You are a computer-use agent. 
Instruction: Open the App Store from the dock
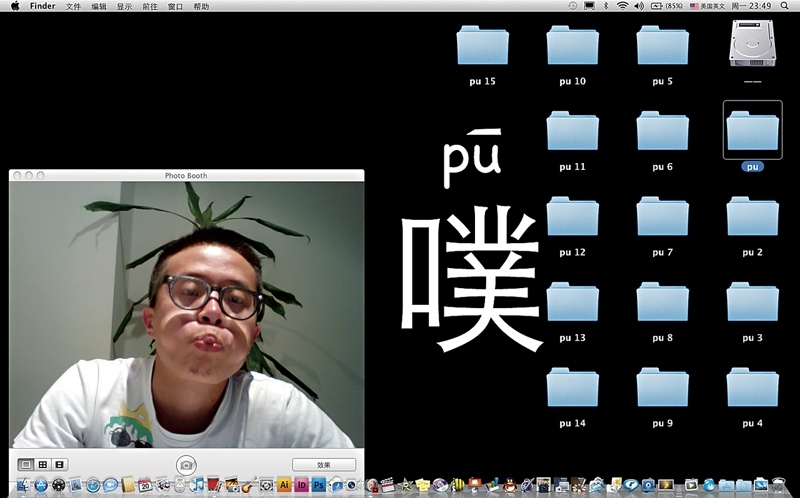pyautogui.click(x=41, y=485)
